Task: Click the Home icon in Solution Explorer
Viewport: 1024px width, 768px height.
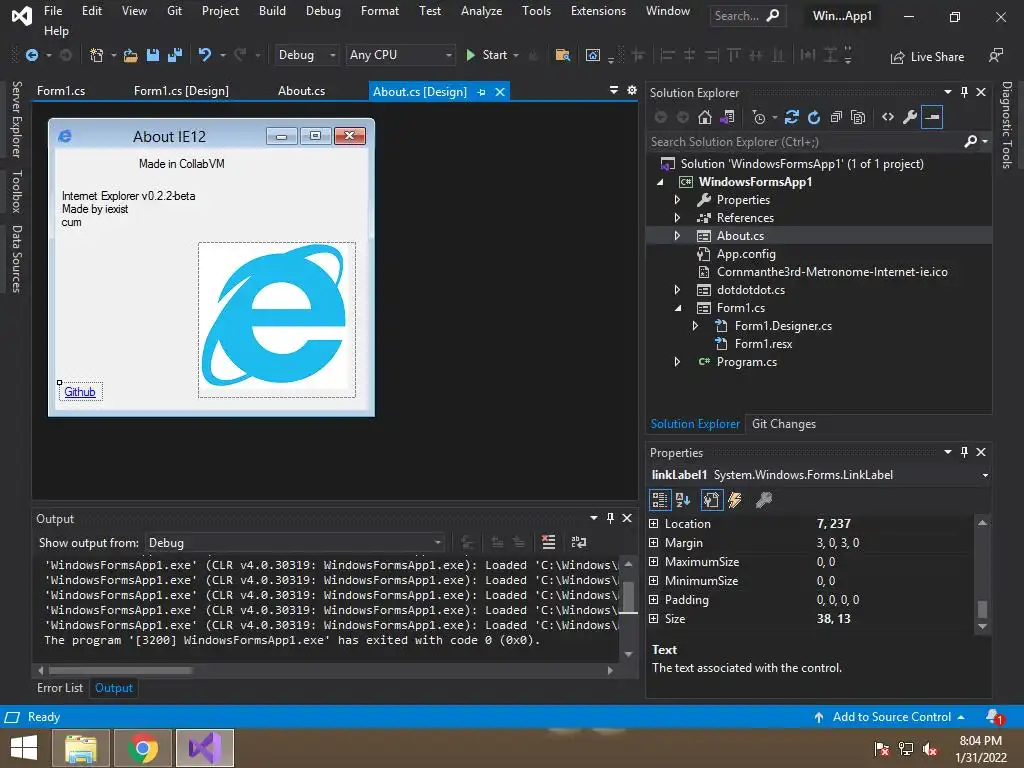Action: 705,118
